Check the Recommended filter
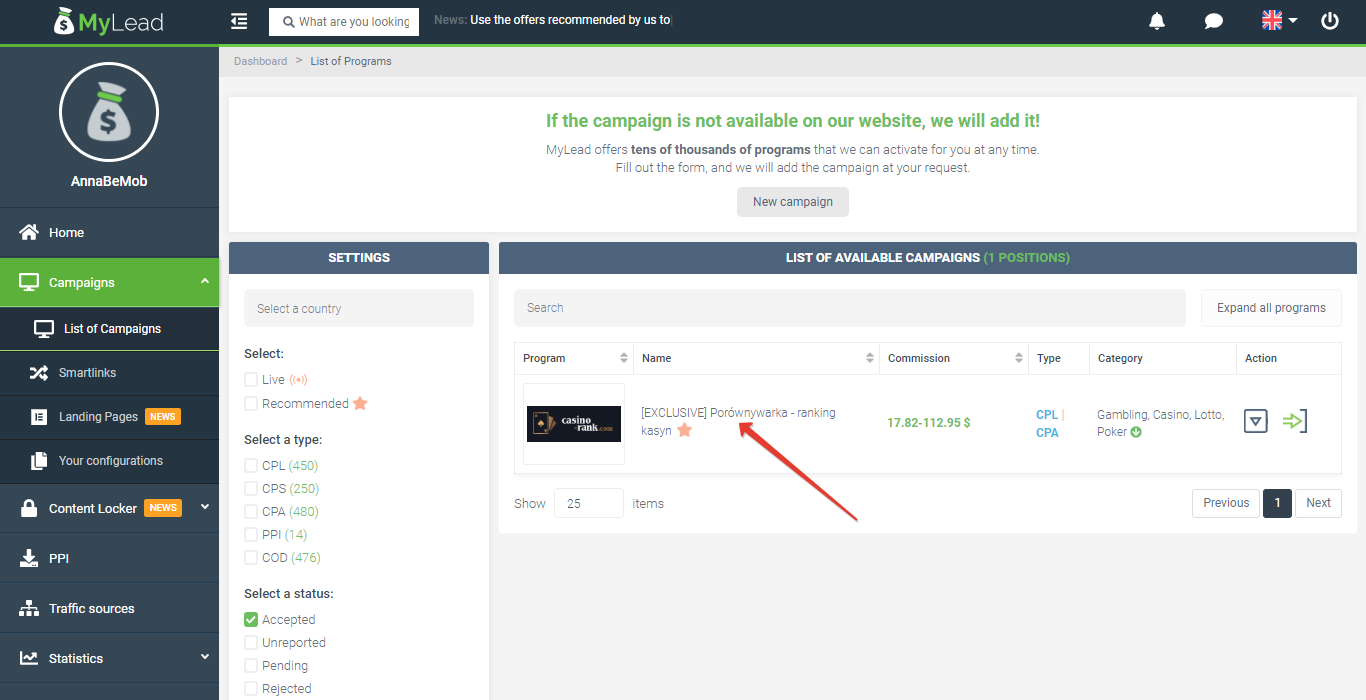Viewport: 1366px width, 700px height. [250, 403]
